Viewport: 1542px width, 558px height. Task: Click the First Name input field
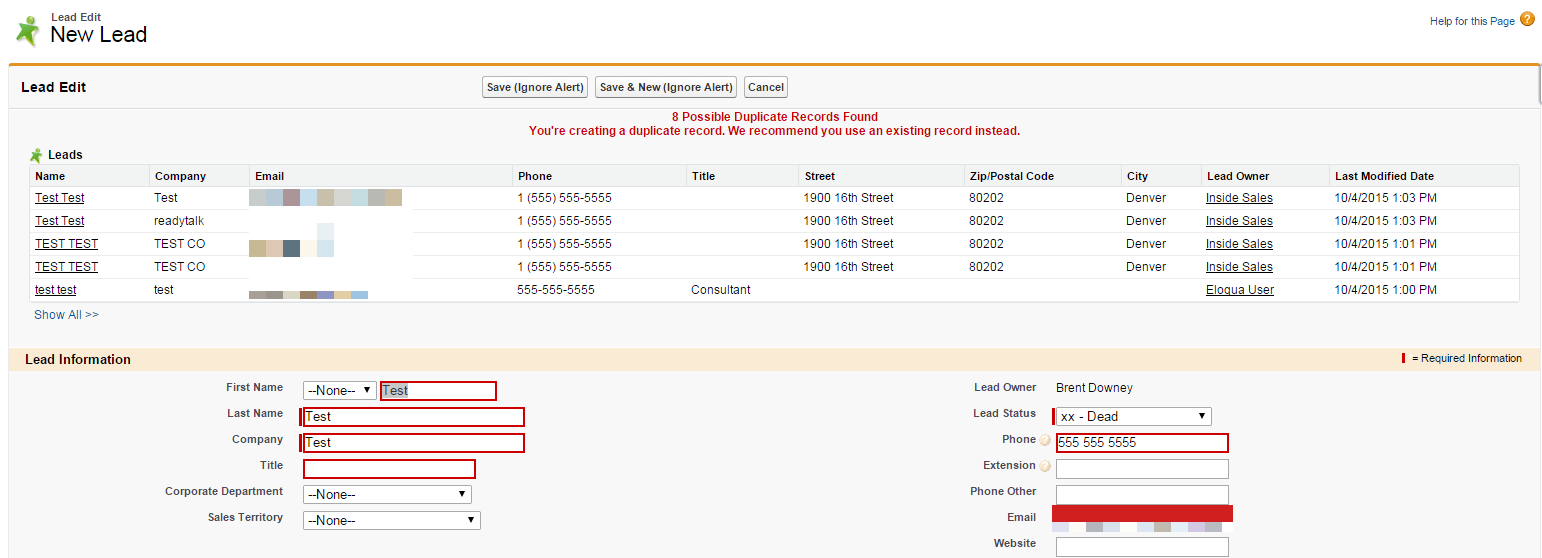point(438,391)
